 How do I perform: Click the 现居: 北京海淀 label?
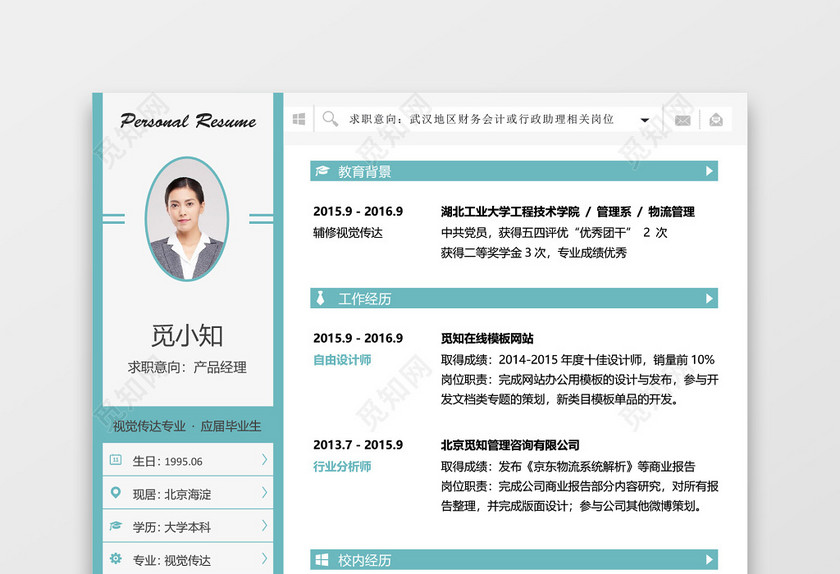click(x=171, y=494)
